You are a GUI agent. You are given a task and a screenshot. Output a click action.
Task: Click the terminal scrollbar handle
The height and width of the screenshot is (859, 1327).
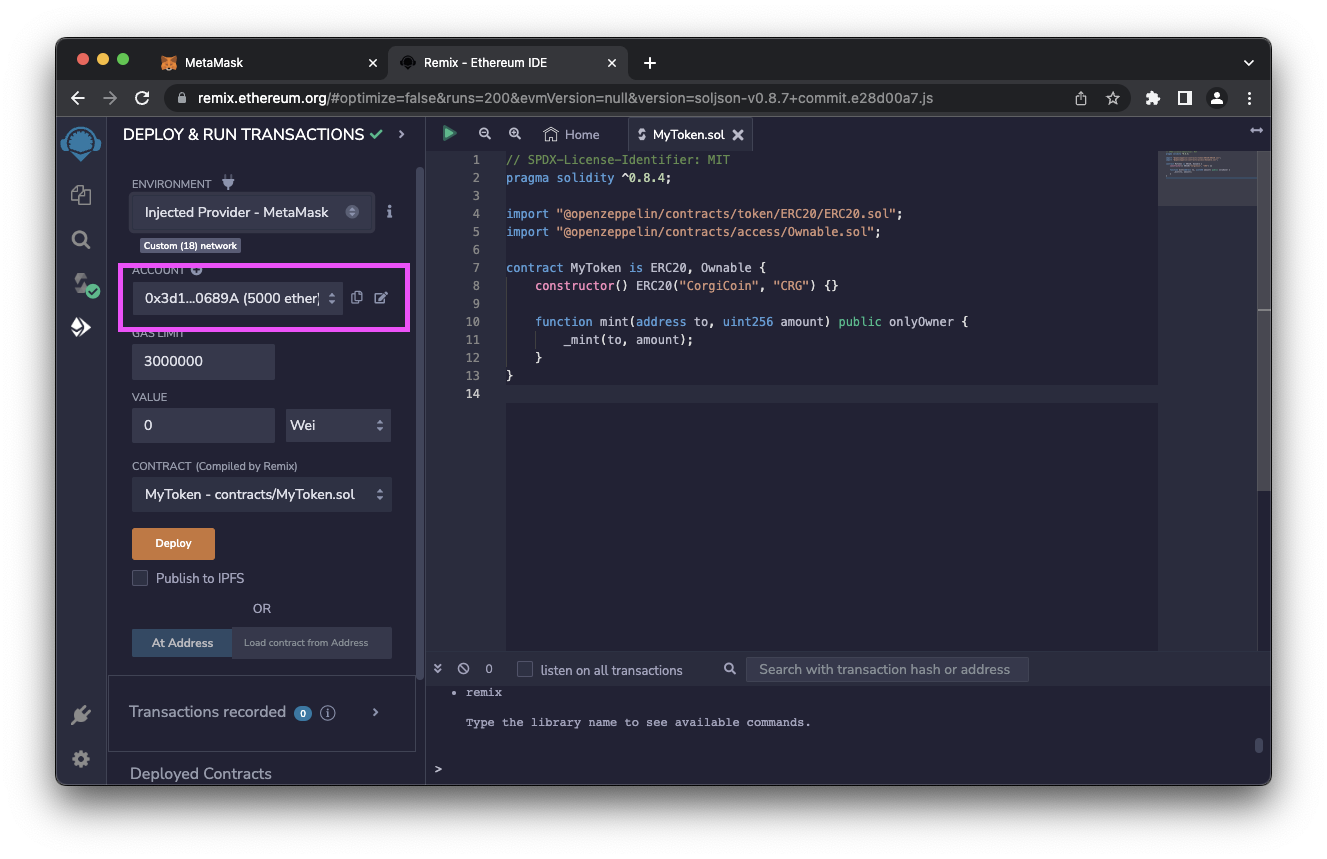pos(1259,745)
